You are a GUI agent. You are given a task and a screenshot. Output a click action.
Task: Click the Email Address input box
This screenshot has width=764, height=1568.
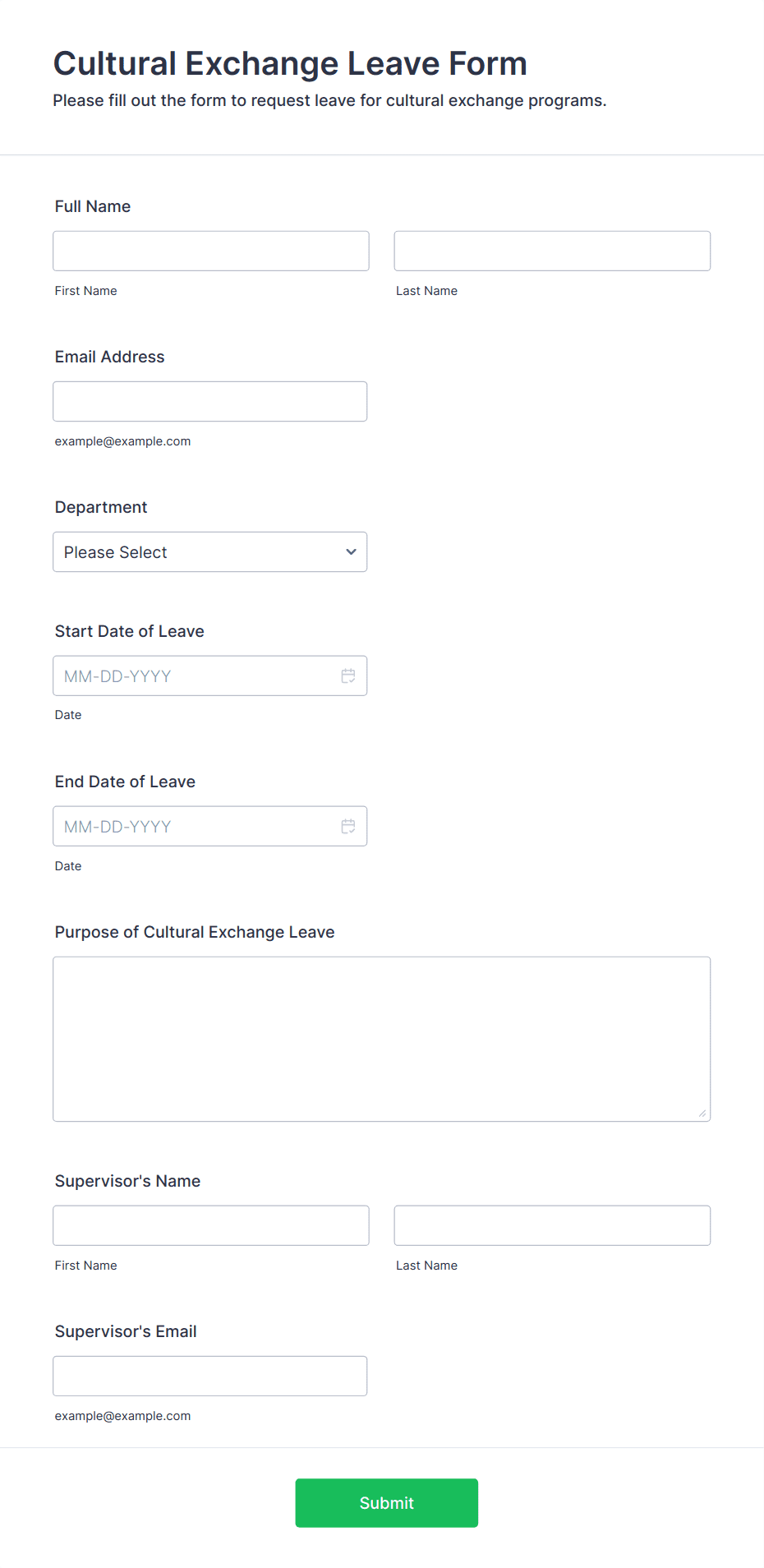(x=209, y=401)
